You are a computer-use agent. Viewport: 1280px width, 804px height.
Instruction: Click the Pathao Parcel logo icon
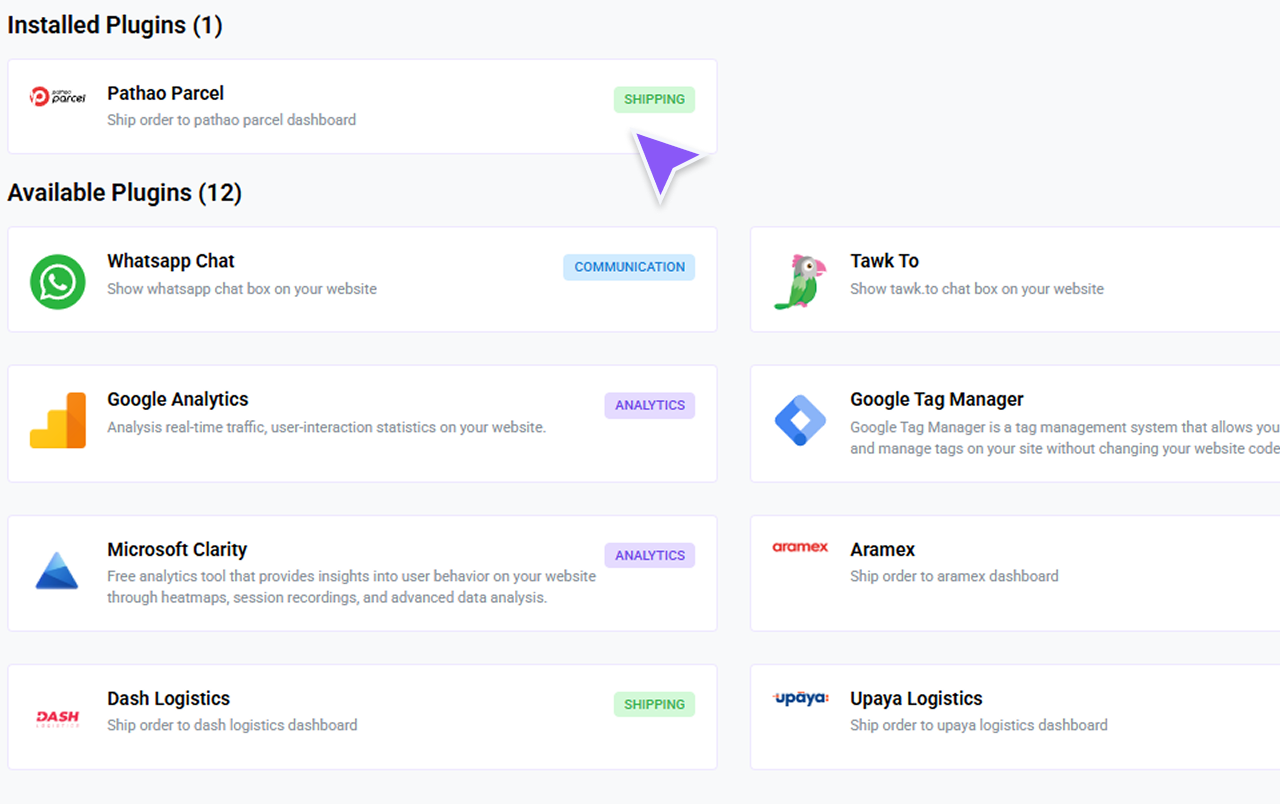tap(57, 96)
